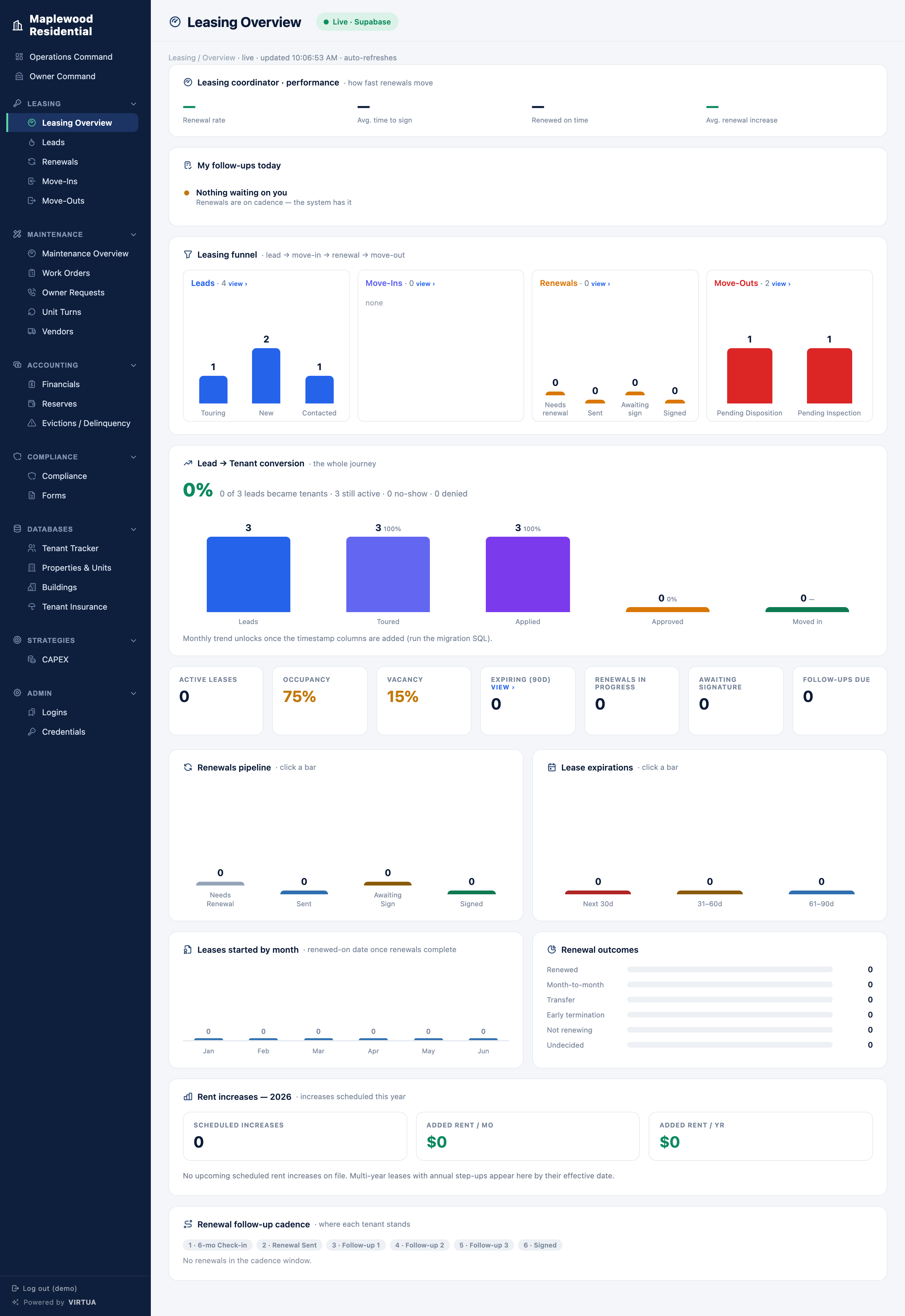Click the Operations Command grid icon
Image resolution: width=905 pixels, height=1316 pixels.
[19, 57]
